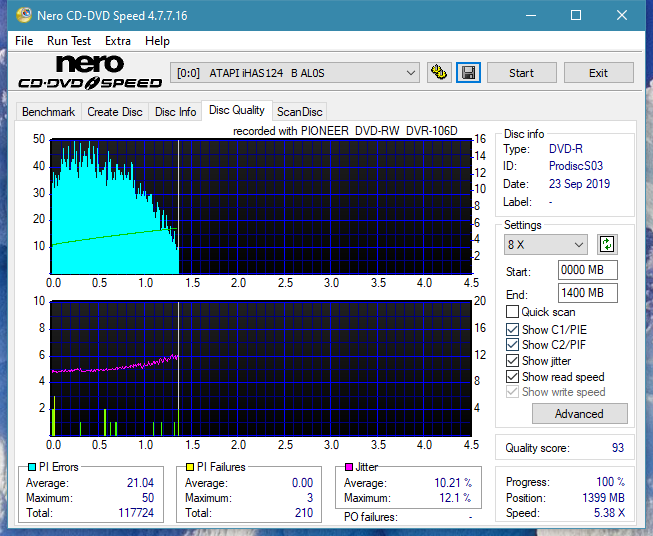The image size is (653, 536).
Task: Click the disc ID ProdiscS03 text
Action: [x=576, y=166]
